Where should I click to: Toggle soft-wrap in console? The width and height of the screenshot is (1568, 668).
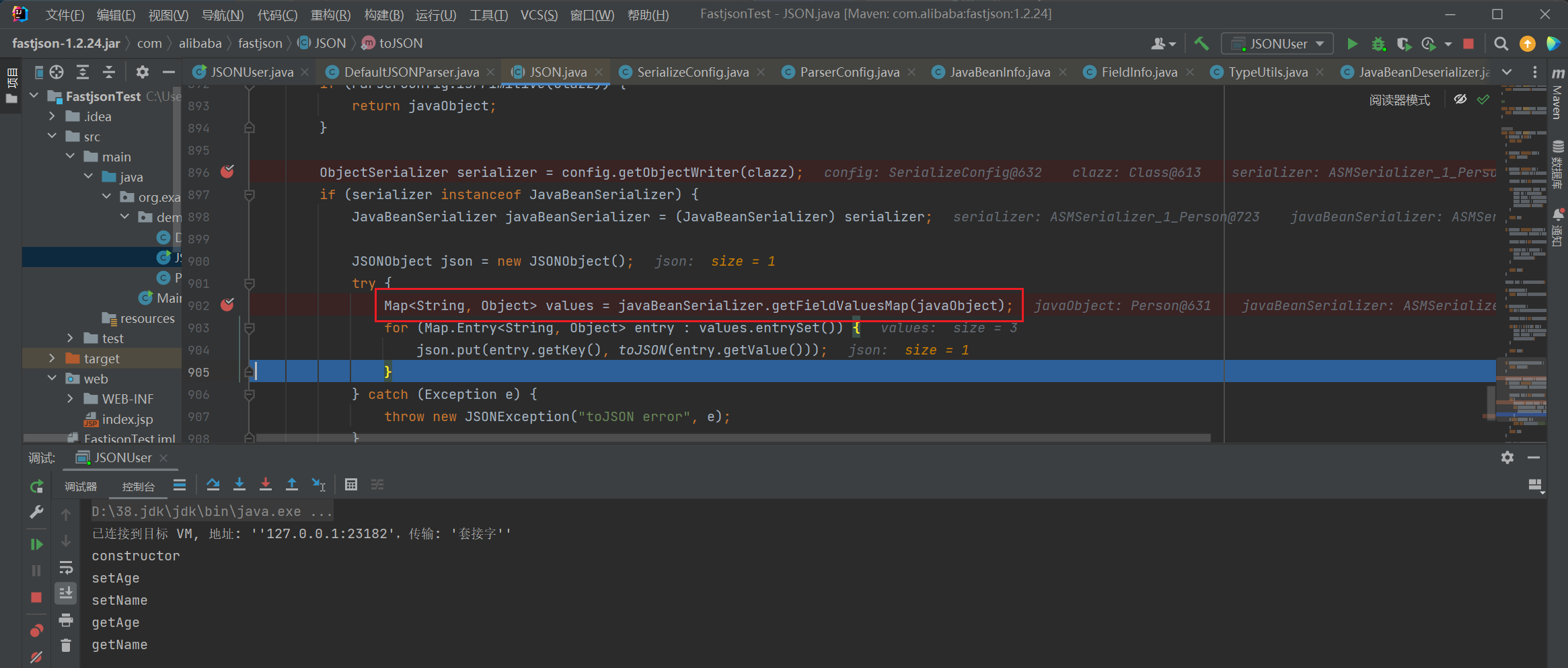(66, 567)
